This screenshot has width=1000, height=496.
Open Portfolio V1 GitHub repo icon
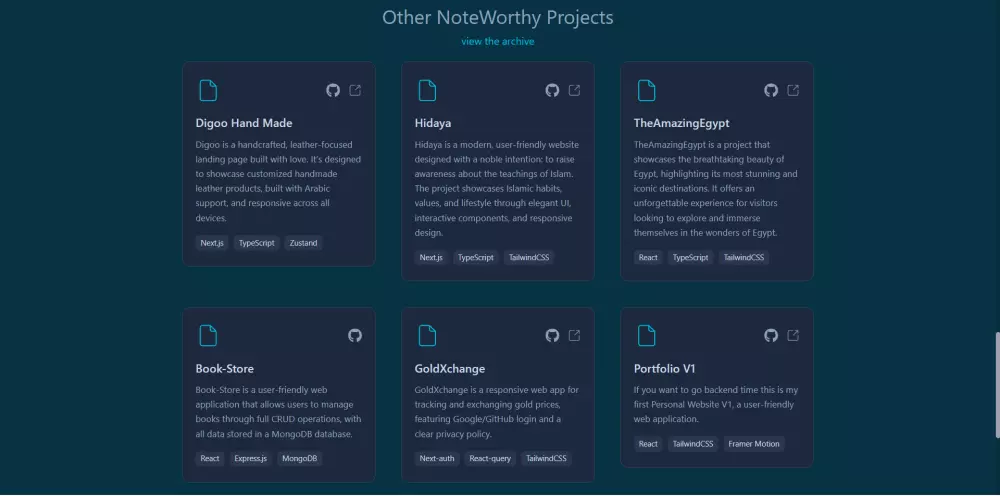point(771,336)
